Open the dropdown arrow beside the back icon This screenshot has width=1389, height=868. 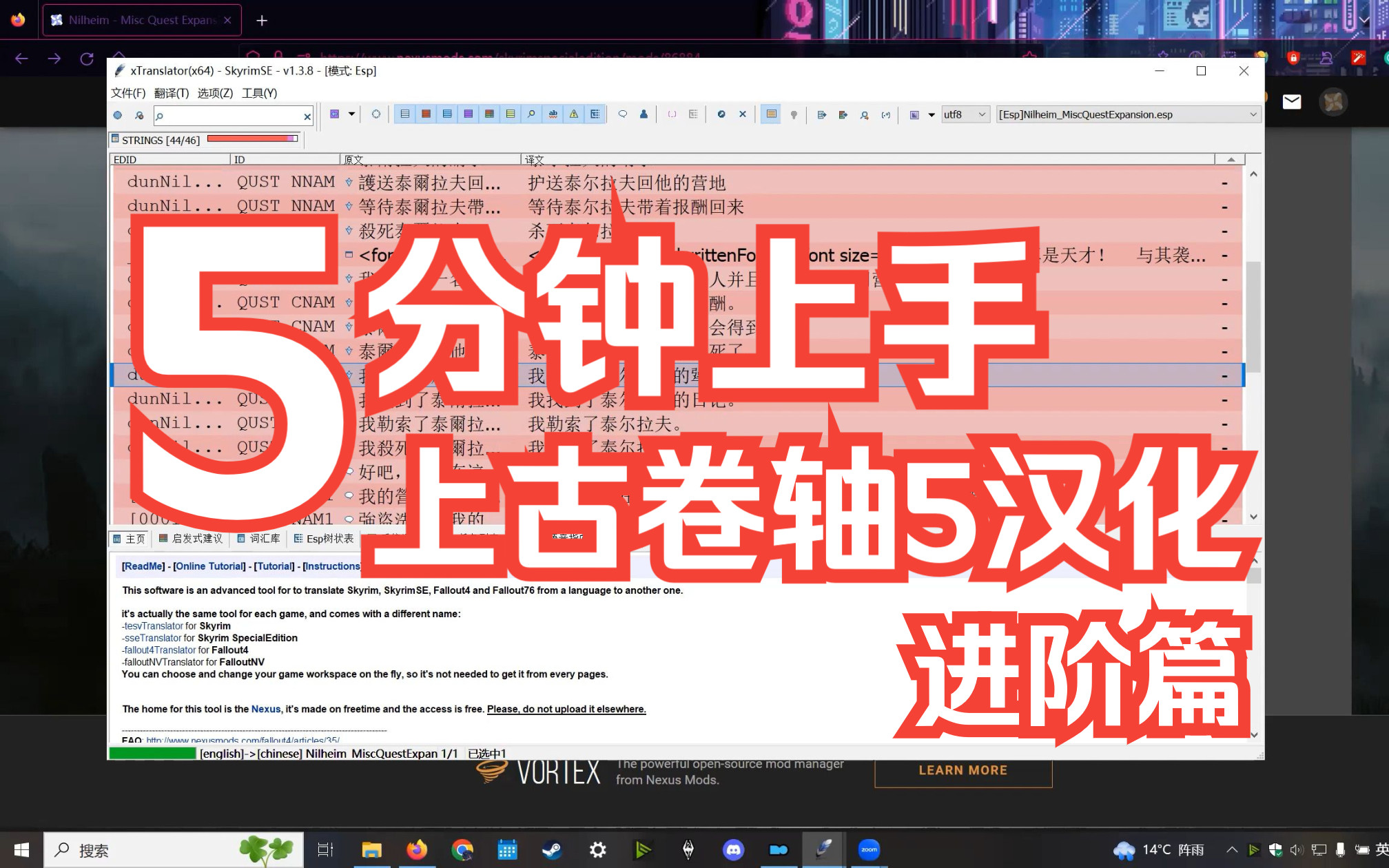(x=351, y=114)
